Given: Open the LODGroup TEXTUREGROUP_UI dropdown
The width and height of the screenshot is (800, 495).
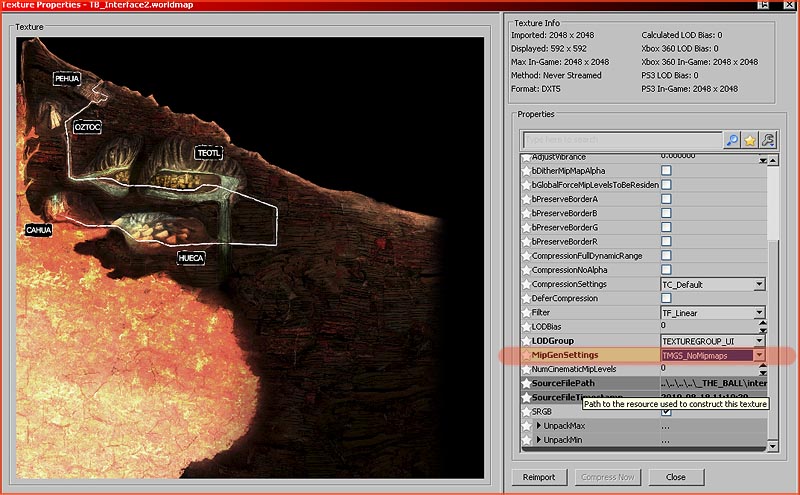Looking at the screenshot, I should pyautogui.click(x=759, y=341).
